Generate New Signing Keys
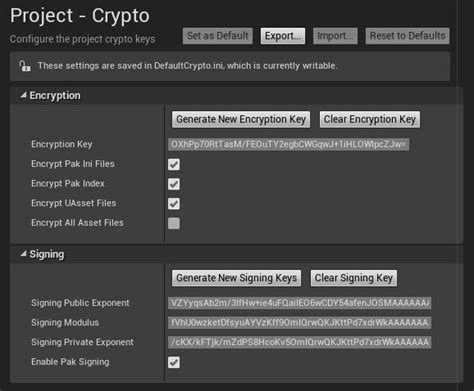Screen dimensions: 474x391 (x=236, y=278)
